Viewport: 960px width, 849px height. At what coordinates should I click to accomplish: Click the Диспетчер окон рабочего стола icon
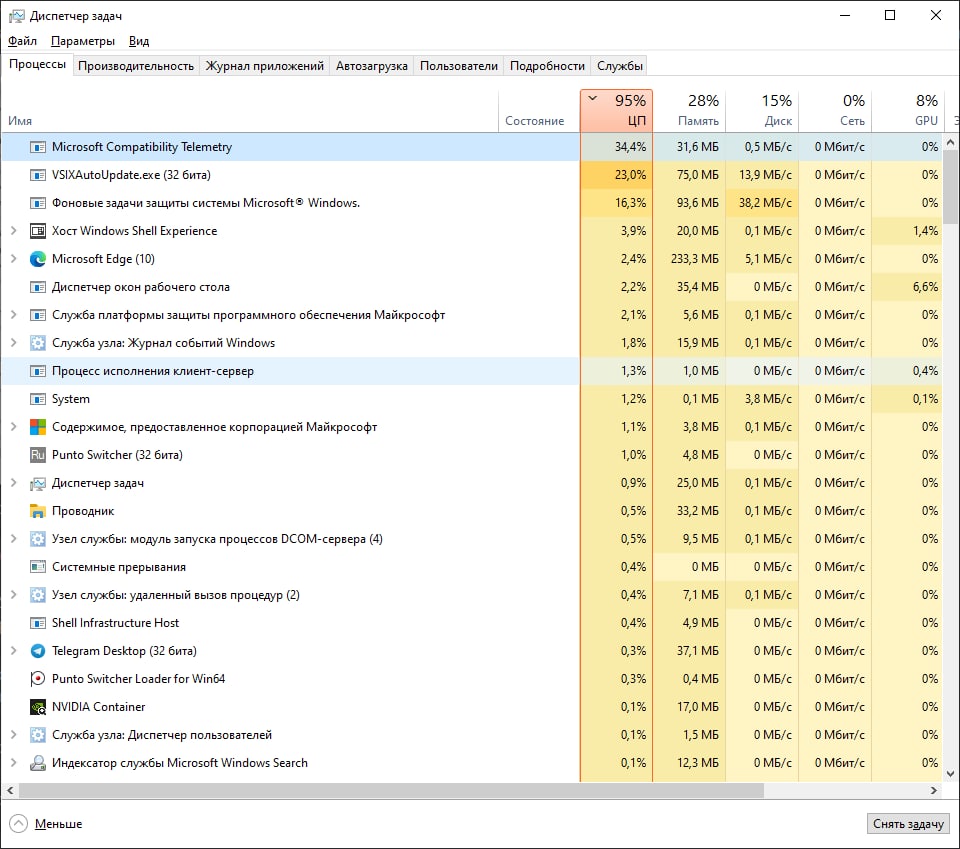[x=38, y=287]
